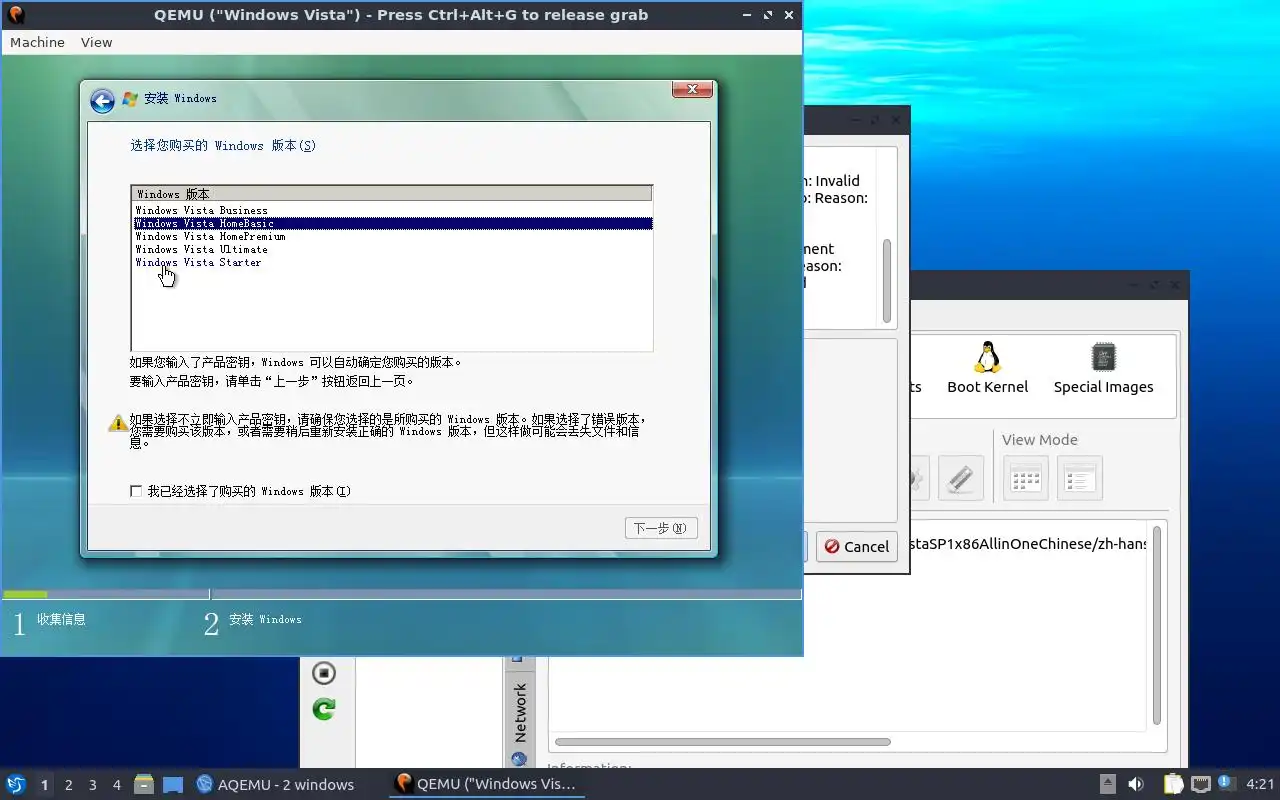Screen dimensions: 1280x800
Task: Click the QEMU logo icon in the title bar
Action: (15, 14)
